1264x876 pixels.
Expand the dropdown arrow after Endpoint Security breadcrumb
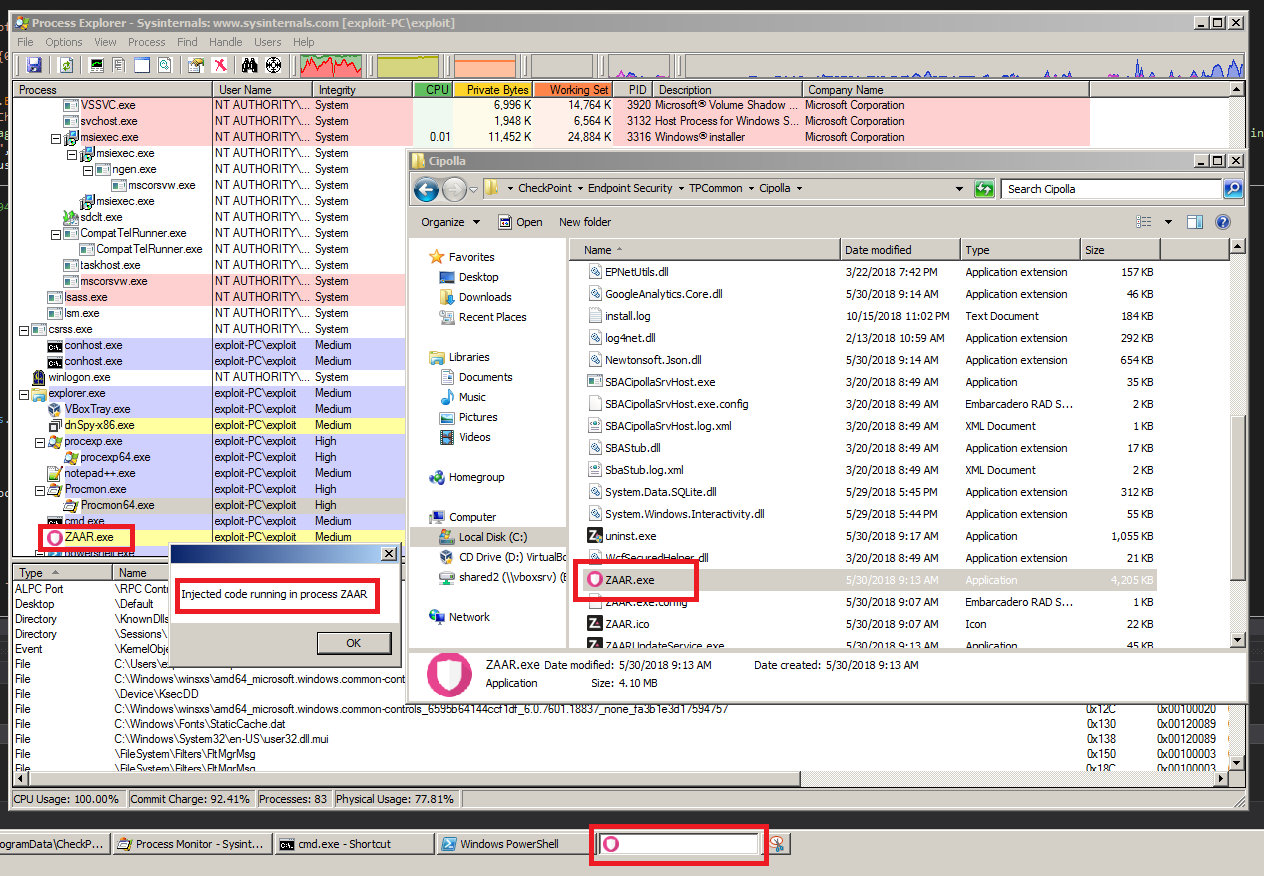(x=680, y=188)
